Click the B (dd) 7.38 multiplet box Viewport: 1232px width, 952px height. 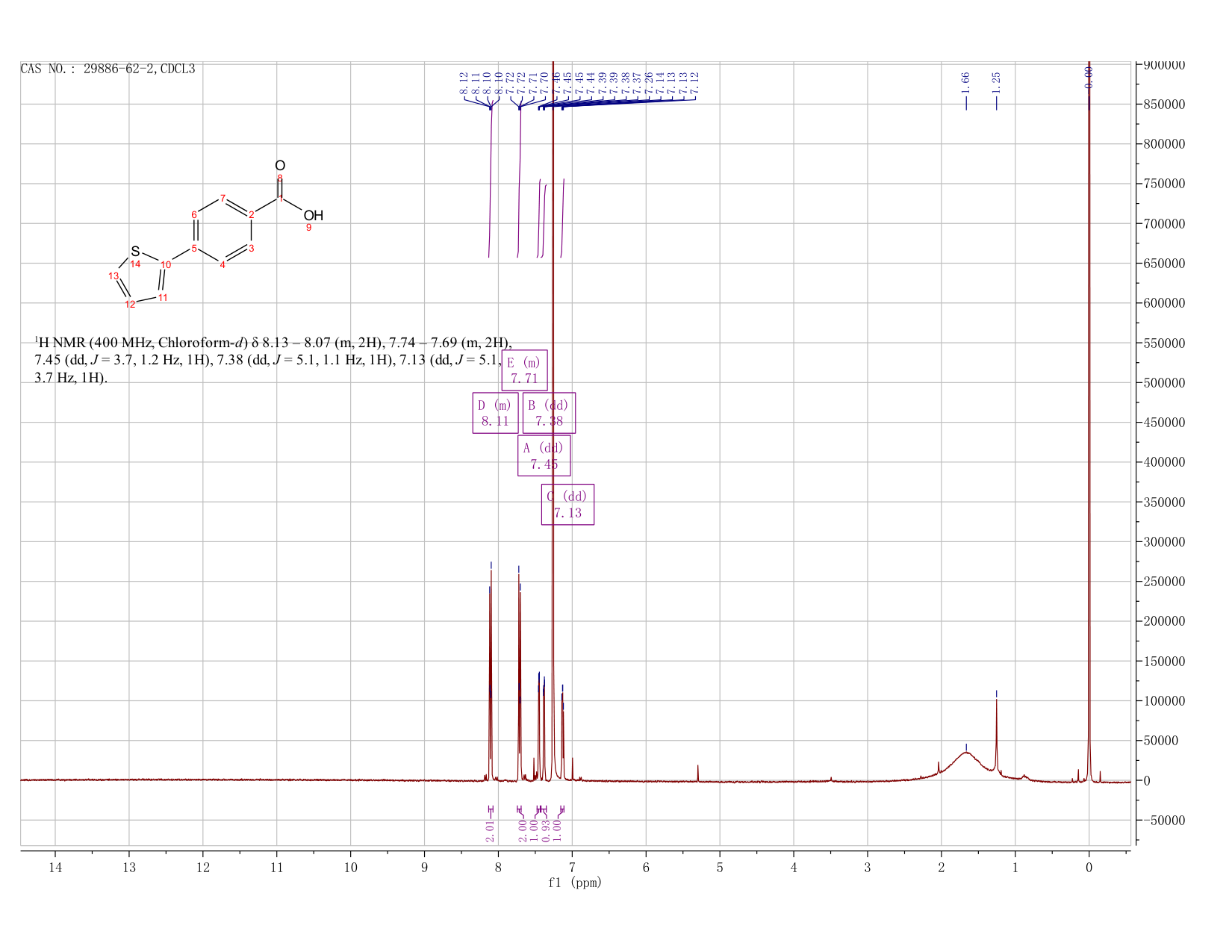pyautogui.click(x=549, y=413)
